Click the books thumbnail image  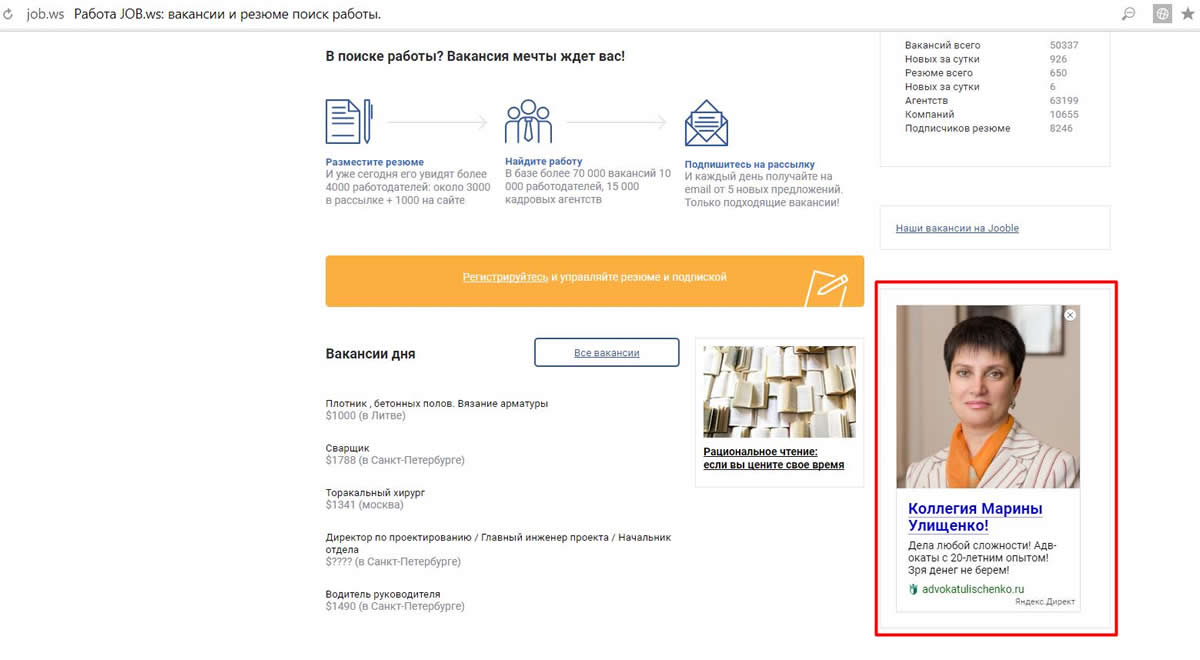tap(779, 391)
